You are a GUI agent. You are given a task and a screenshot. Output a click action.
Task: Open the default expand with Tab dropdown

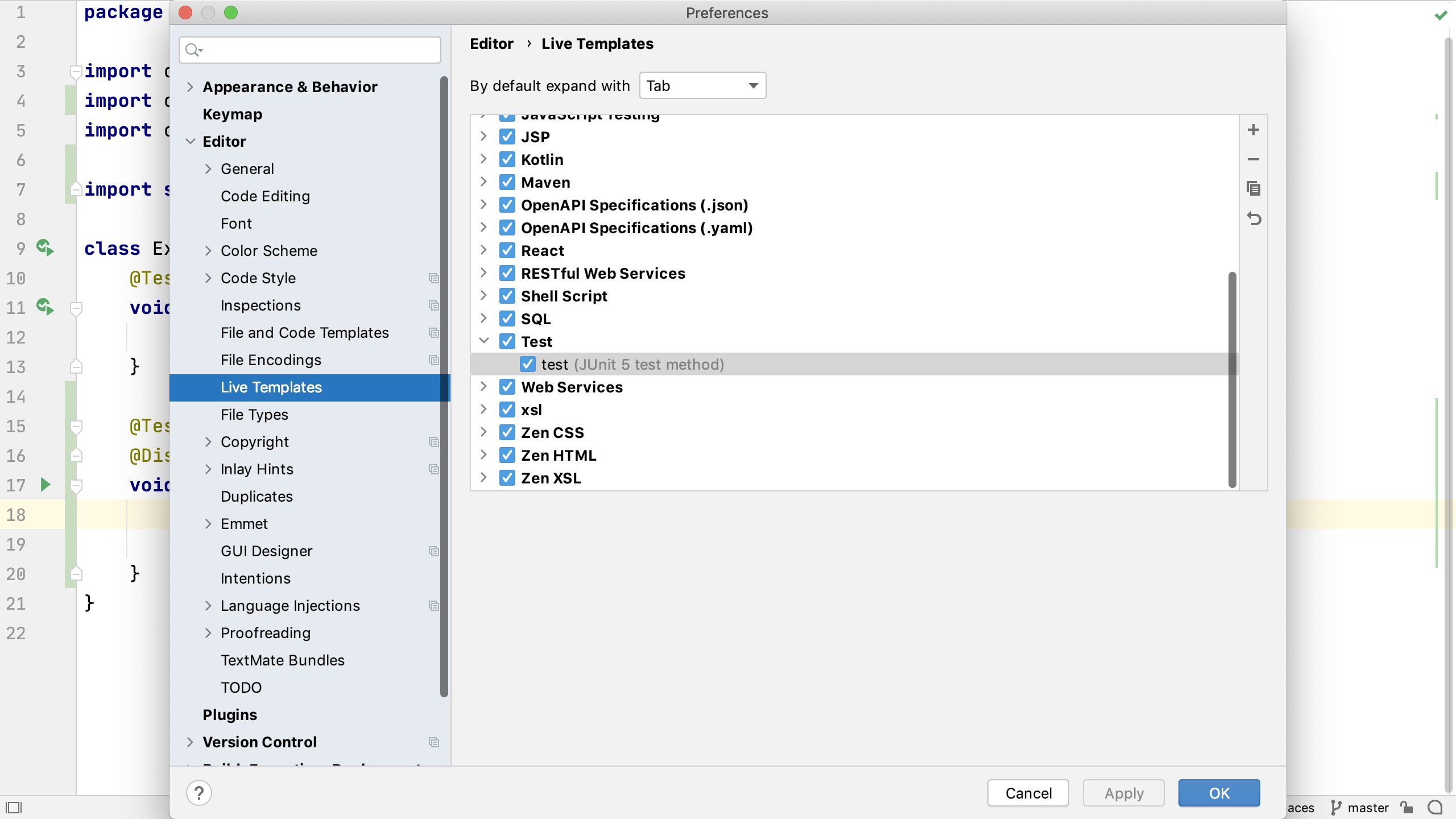(702, 86)
